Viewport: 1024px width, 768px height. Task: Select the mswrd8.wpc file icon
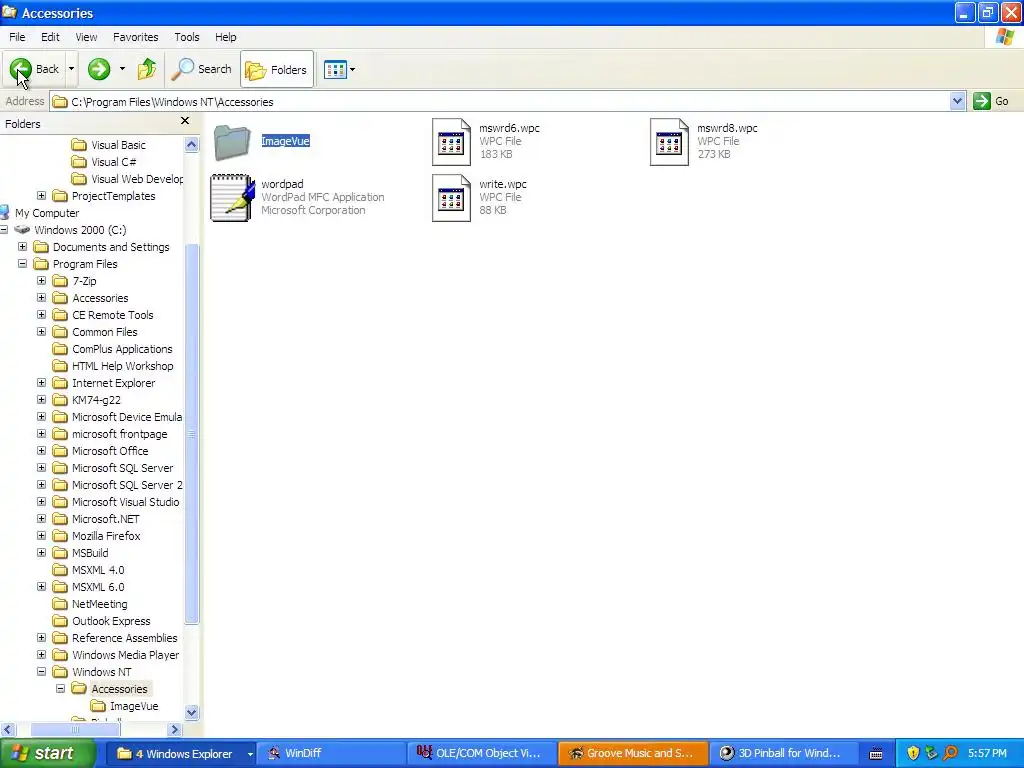coord(669,142)
